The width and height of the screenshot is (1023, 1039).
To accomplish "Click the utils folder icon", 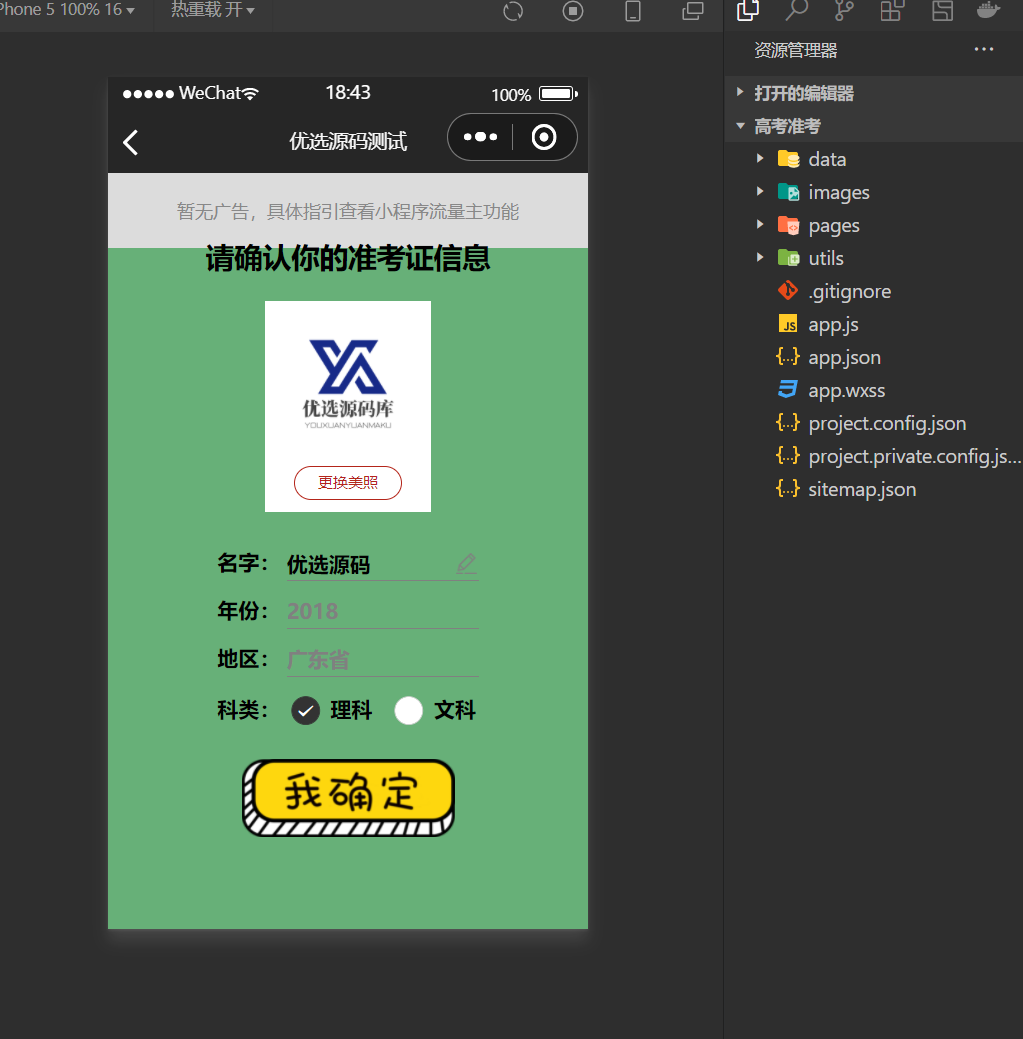I will [788, 258].
